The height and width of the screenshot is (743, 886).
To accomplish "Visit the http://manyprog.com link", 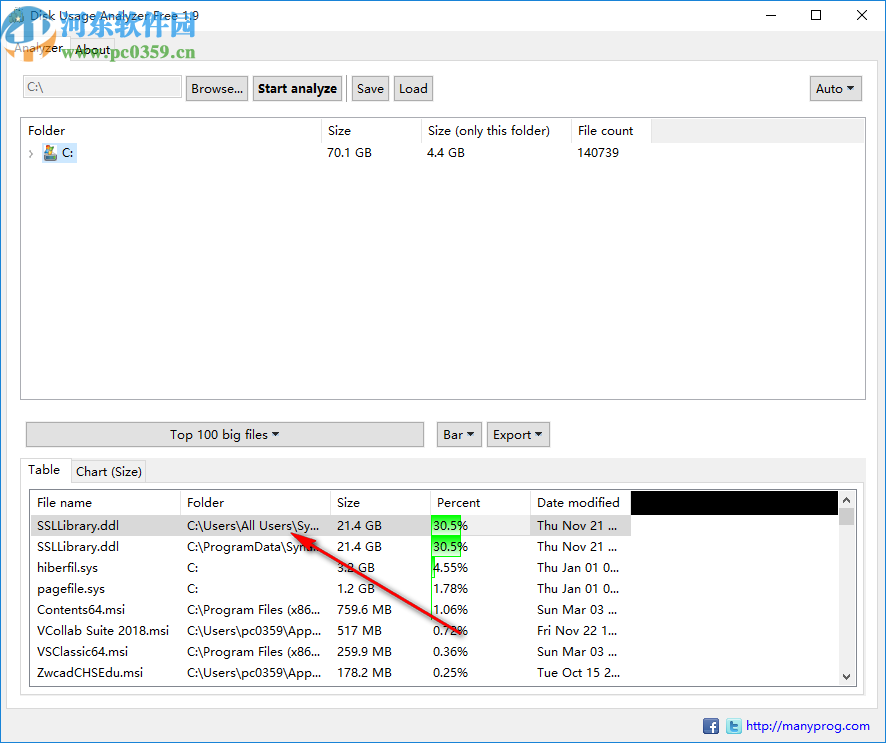I will click(808, 726).
